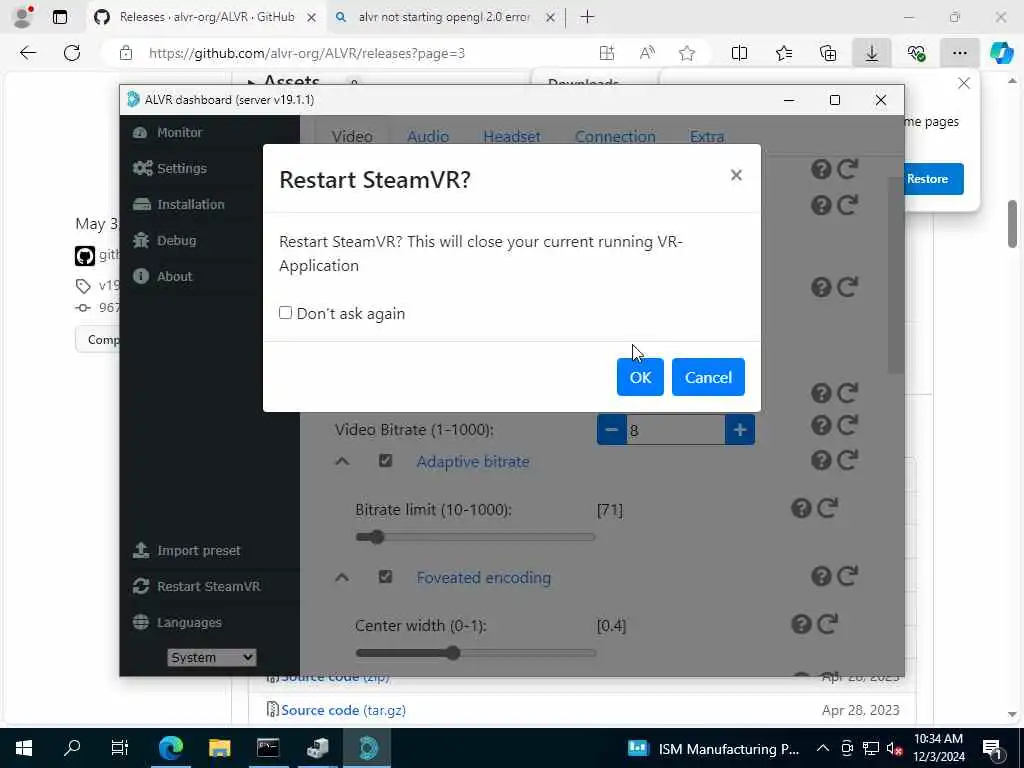Screen dimensions: 1024x768
Task: Open the Debug sidebar item
Action: [164, 240]
